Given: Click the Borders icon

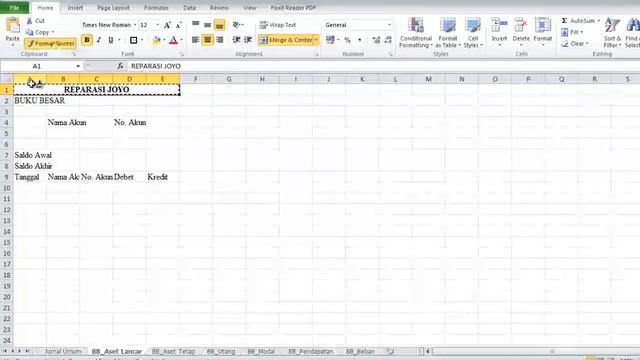Looking at the screenshot, I should click(x=133, y=40).
